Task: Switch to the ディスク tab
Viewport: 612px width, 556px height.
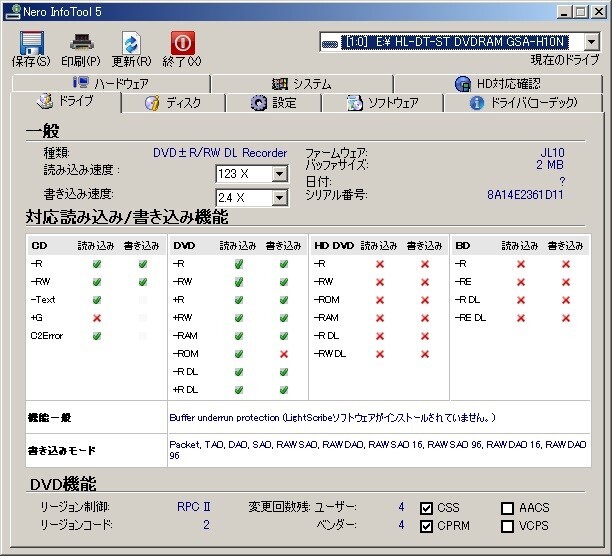Action: (x=173, y=103)
